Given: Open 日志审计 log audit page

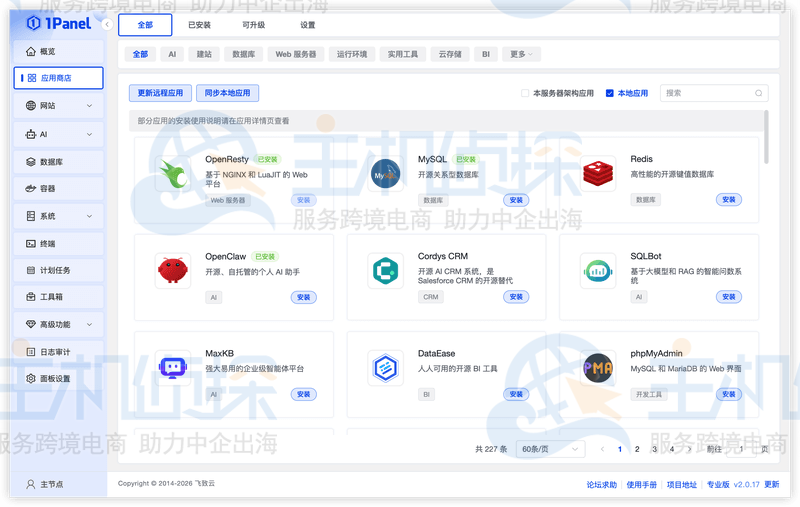Looking at the screenshot, I should [x=58, y=352].
